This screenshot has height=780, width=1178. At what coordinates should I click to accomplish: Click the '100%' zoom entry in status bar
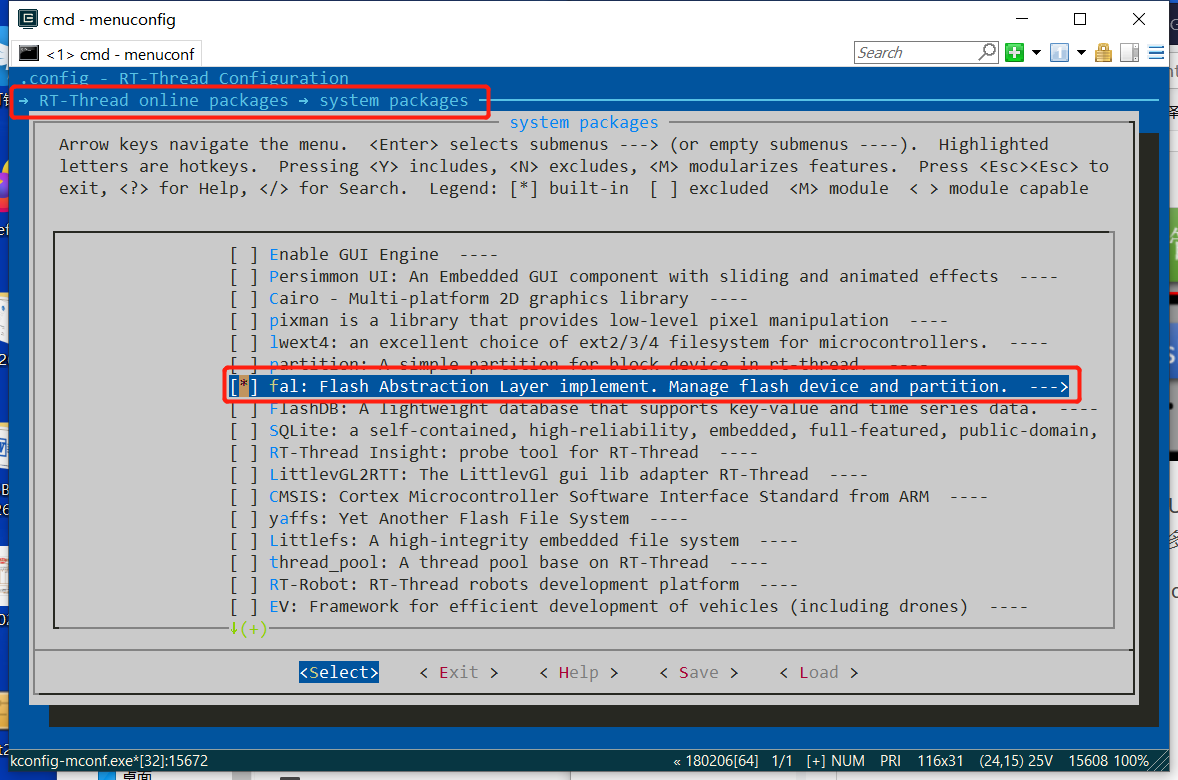pyautogui.click(x=1131, y=760)
